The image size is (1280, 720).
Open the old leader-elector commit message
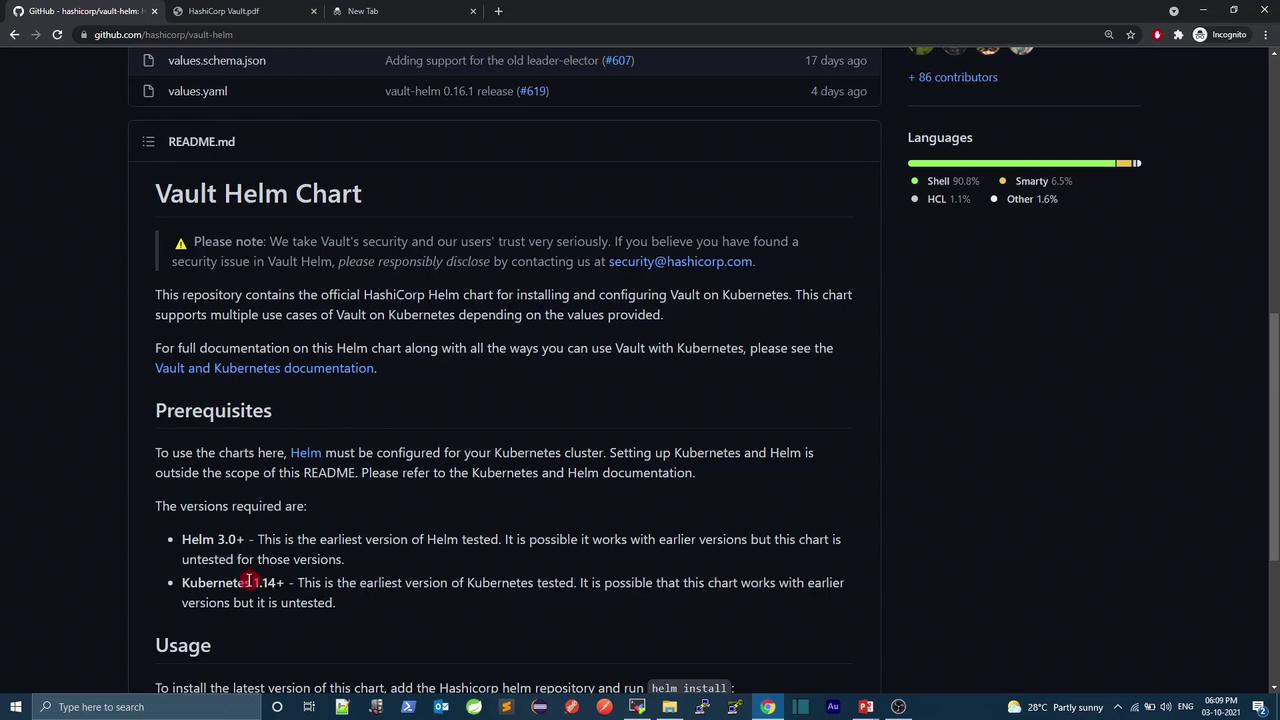(x=492, y=61)
